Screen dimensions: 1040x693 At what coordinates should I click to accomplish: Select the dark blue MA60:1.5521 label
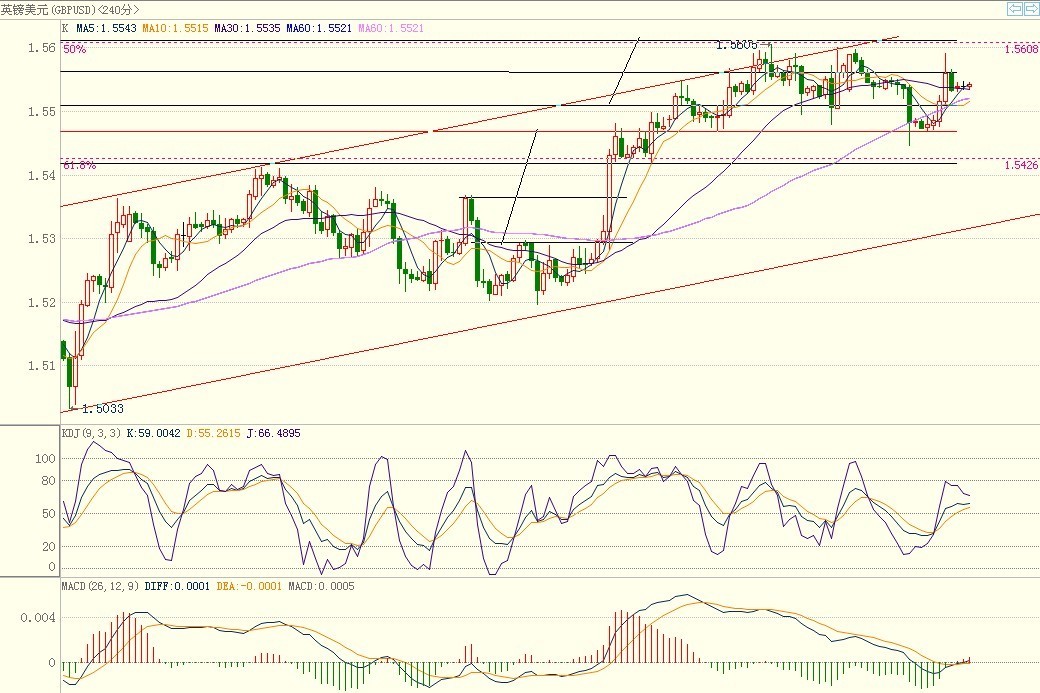319,28
